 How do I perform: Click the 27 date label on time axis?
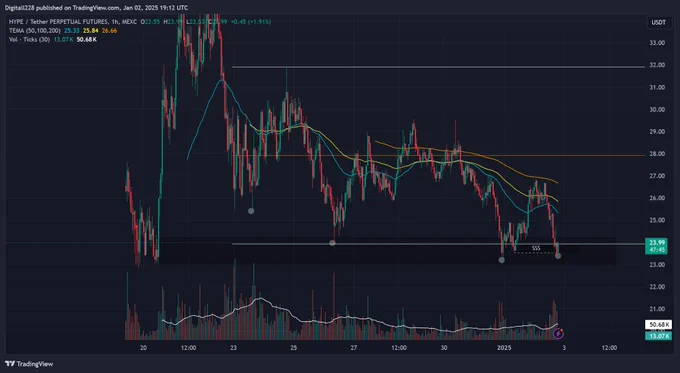coord(354,348)
